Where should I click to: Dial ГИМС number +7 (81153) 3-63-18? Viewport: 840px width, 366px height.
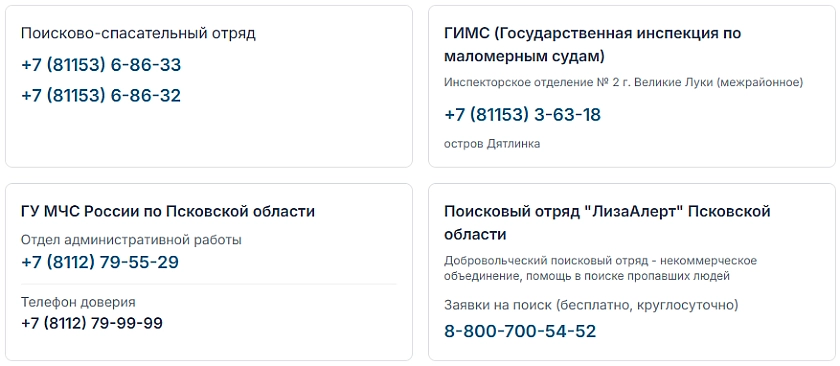pyautogui.click(x=522, y=115)
